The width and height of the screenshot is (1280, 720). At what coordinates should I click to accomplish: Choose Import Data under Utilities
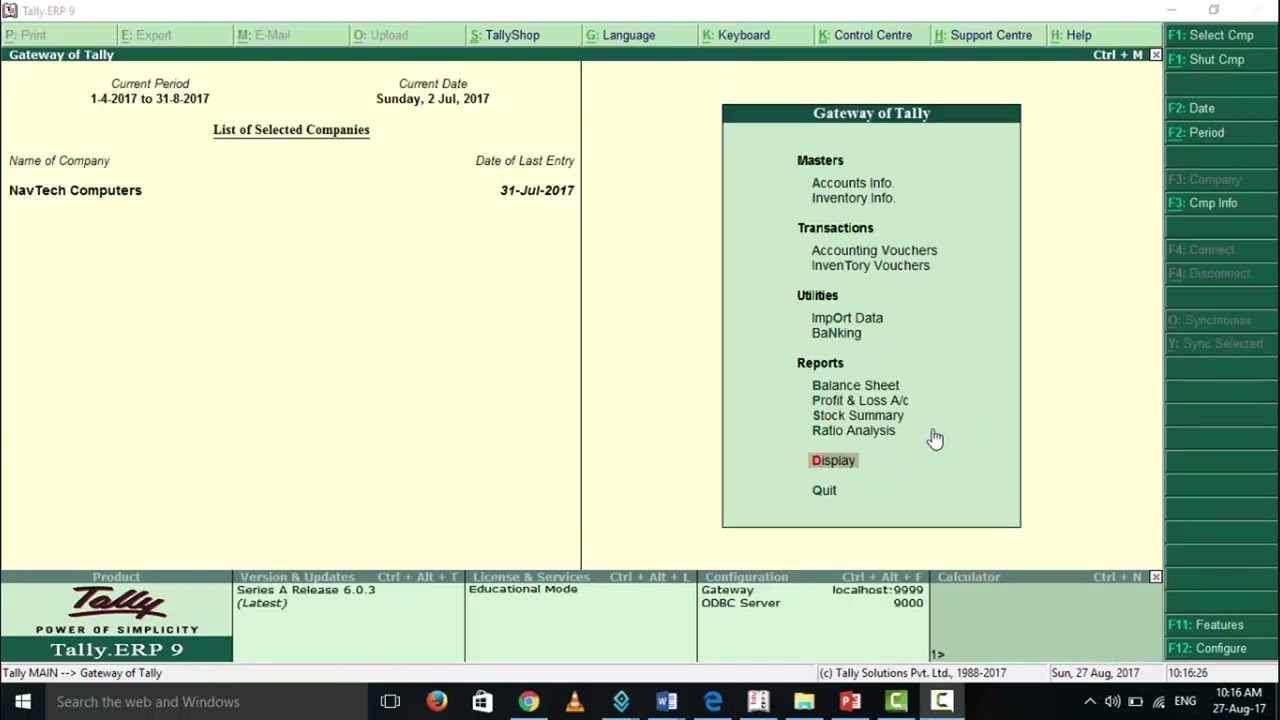click(x=847, y=318)
